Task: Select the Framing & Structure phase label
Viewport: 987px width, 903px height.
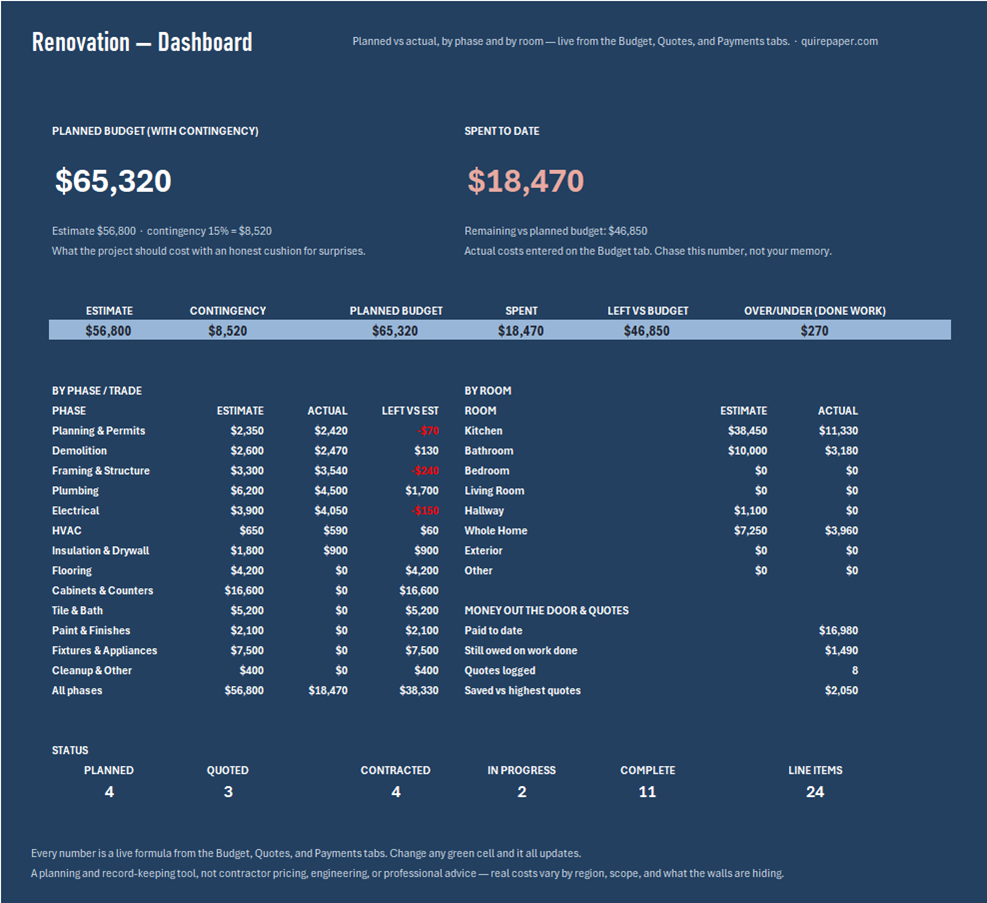Action: (101, 471)
